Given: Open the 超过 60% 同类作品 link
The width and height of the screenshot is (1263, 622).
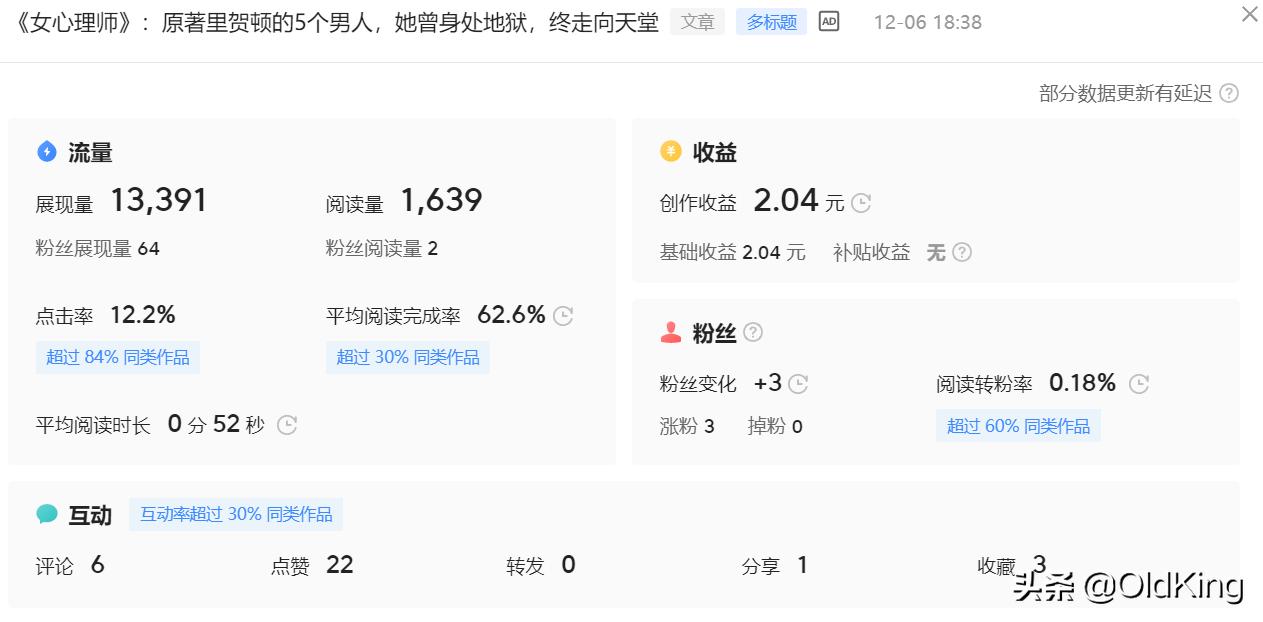Looking at the screenshot, I should (1018, 426).
